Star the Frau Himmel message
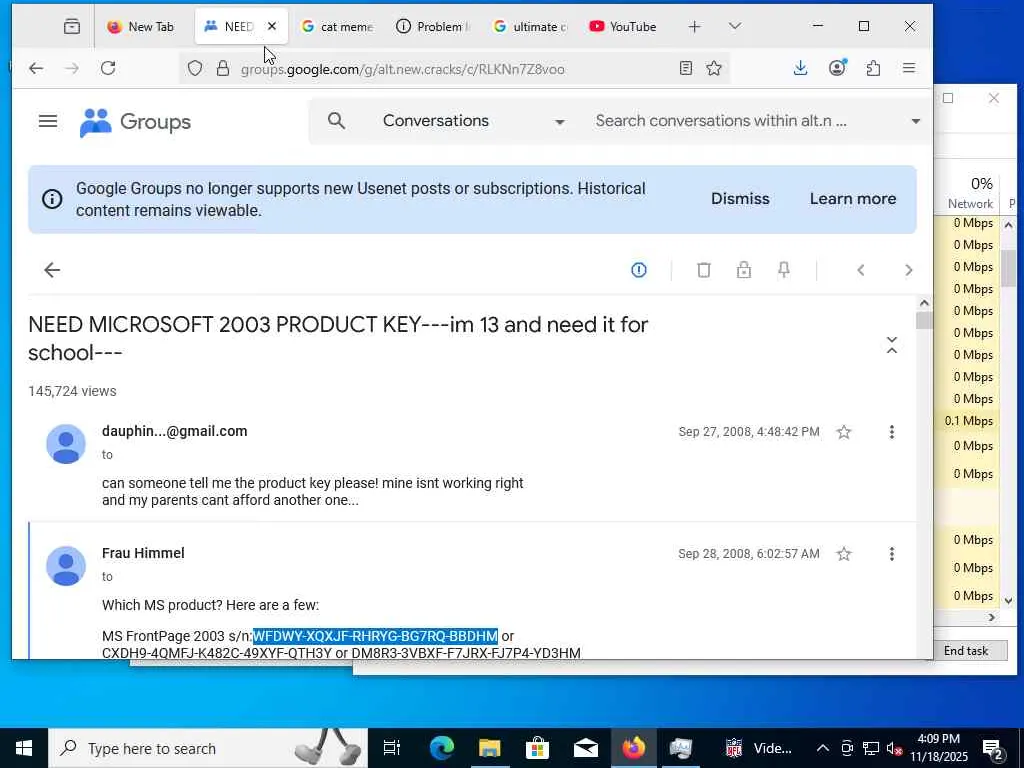Screen dimensions: 1024x768 click(844, 554)
